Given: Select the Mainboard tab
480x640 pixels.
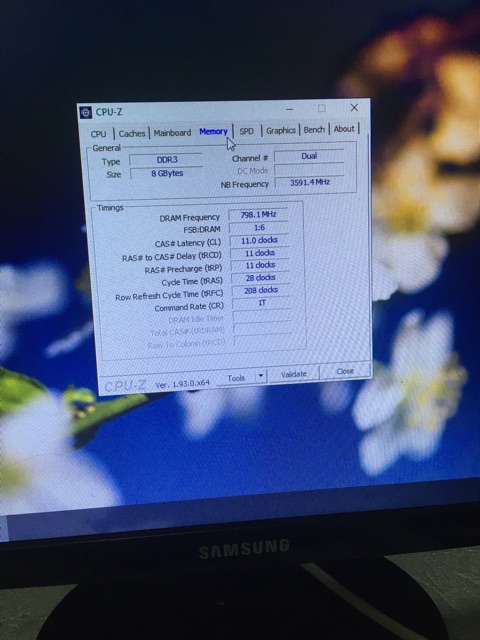Looking at the screenshot, I should (x=172, y=133).
